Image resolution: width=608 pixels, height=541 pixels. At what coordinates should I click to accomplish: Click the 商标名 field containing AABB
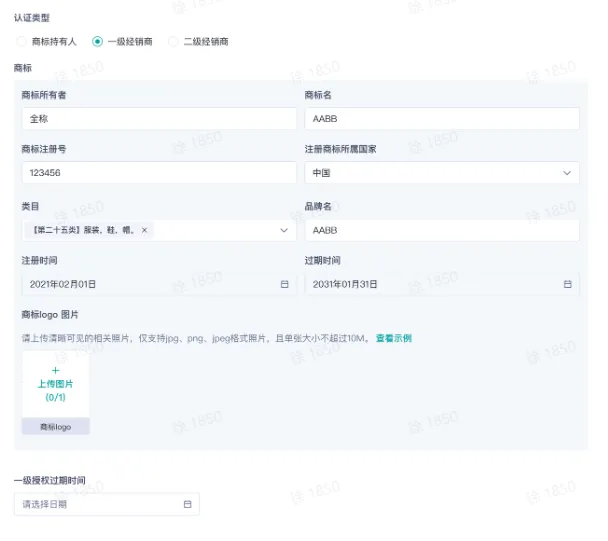tap(442, 119)
